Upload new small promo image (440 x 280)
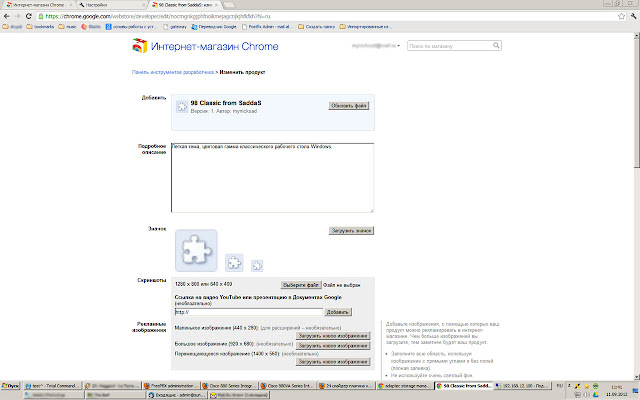Image resolution: width=640 pixels, height=400 pixels. click(333, 336)
